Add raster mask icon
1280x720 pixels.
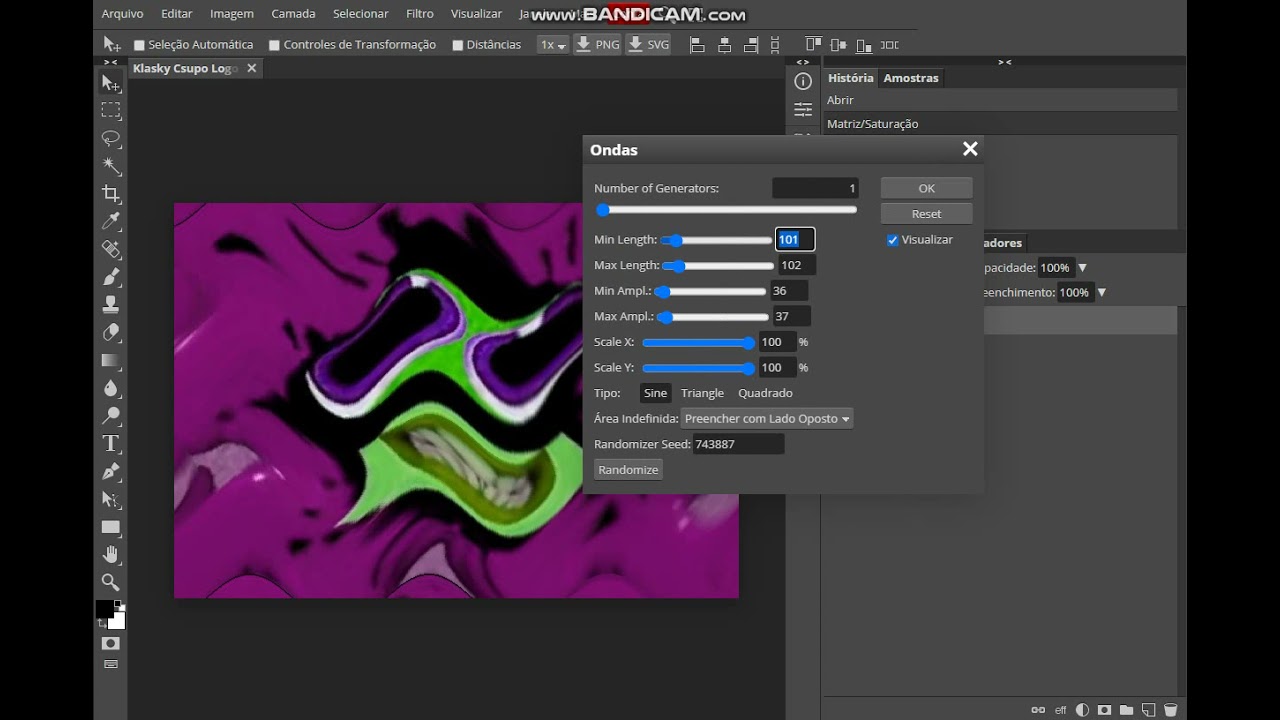[1104, 710]
